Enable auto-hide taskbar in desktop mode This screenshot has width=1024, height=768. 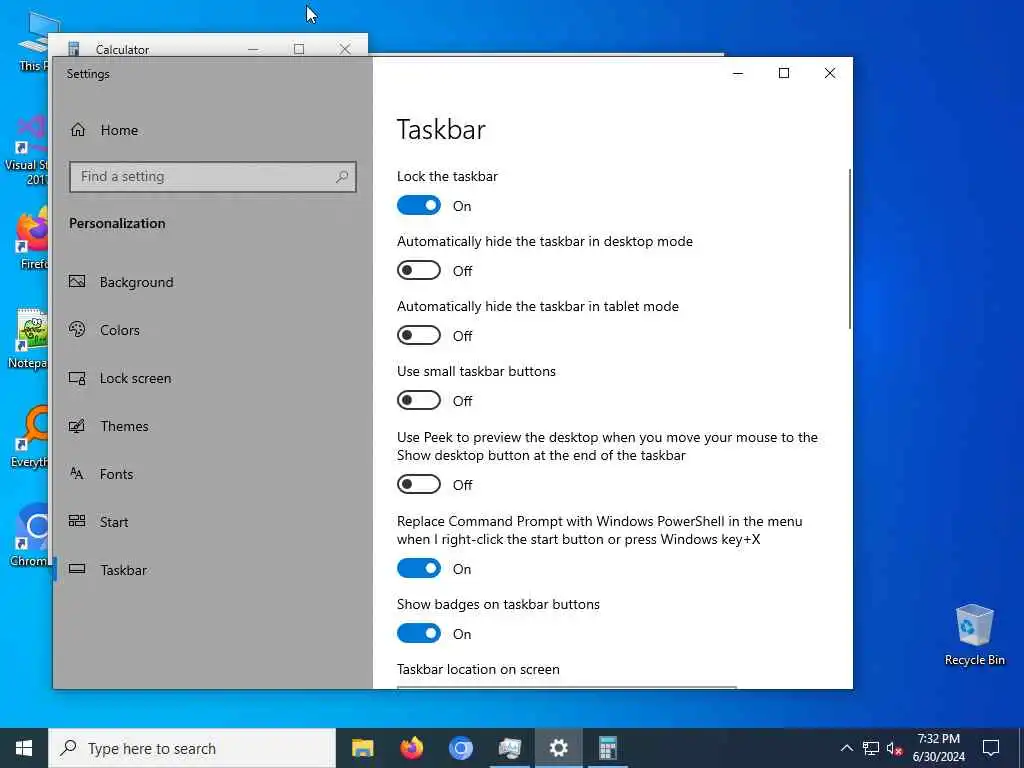419,270
